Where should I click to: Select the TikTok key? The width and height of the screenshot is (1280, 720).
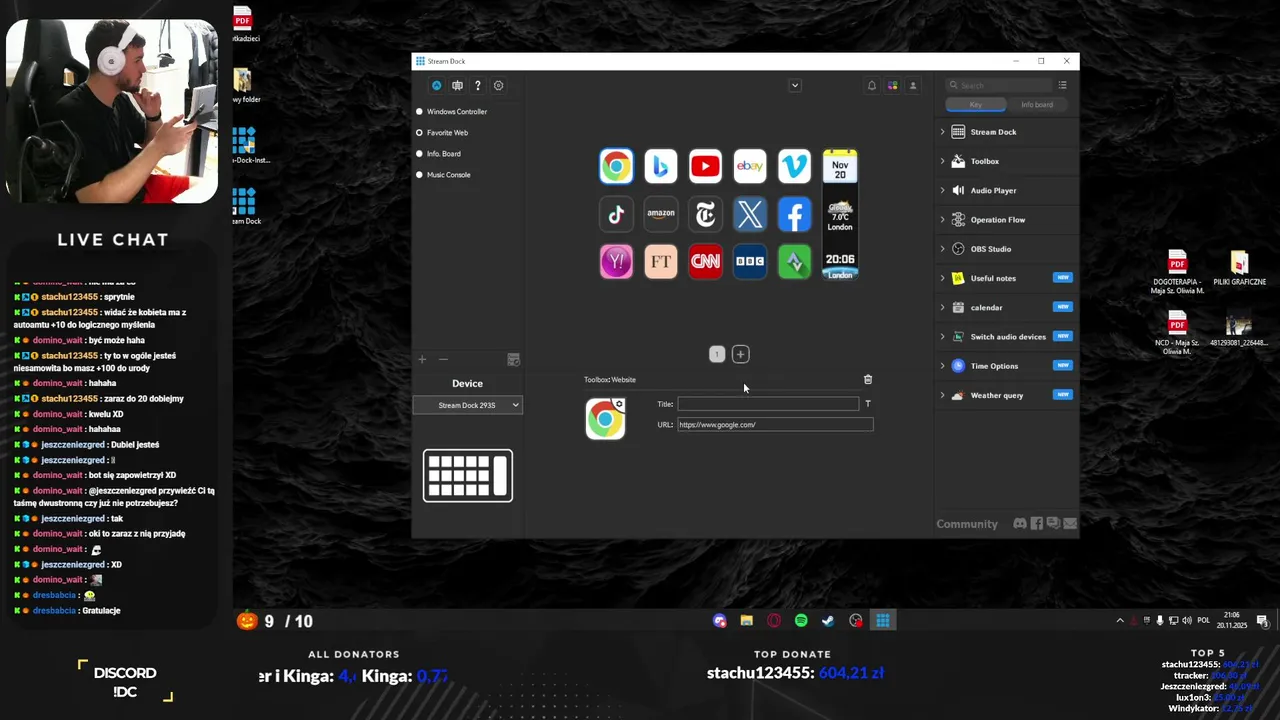point(616,213)
